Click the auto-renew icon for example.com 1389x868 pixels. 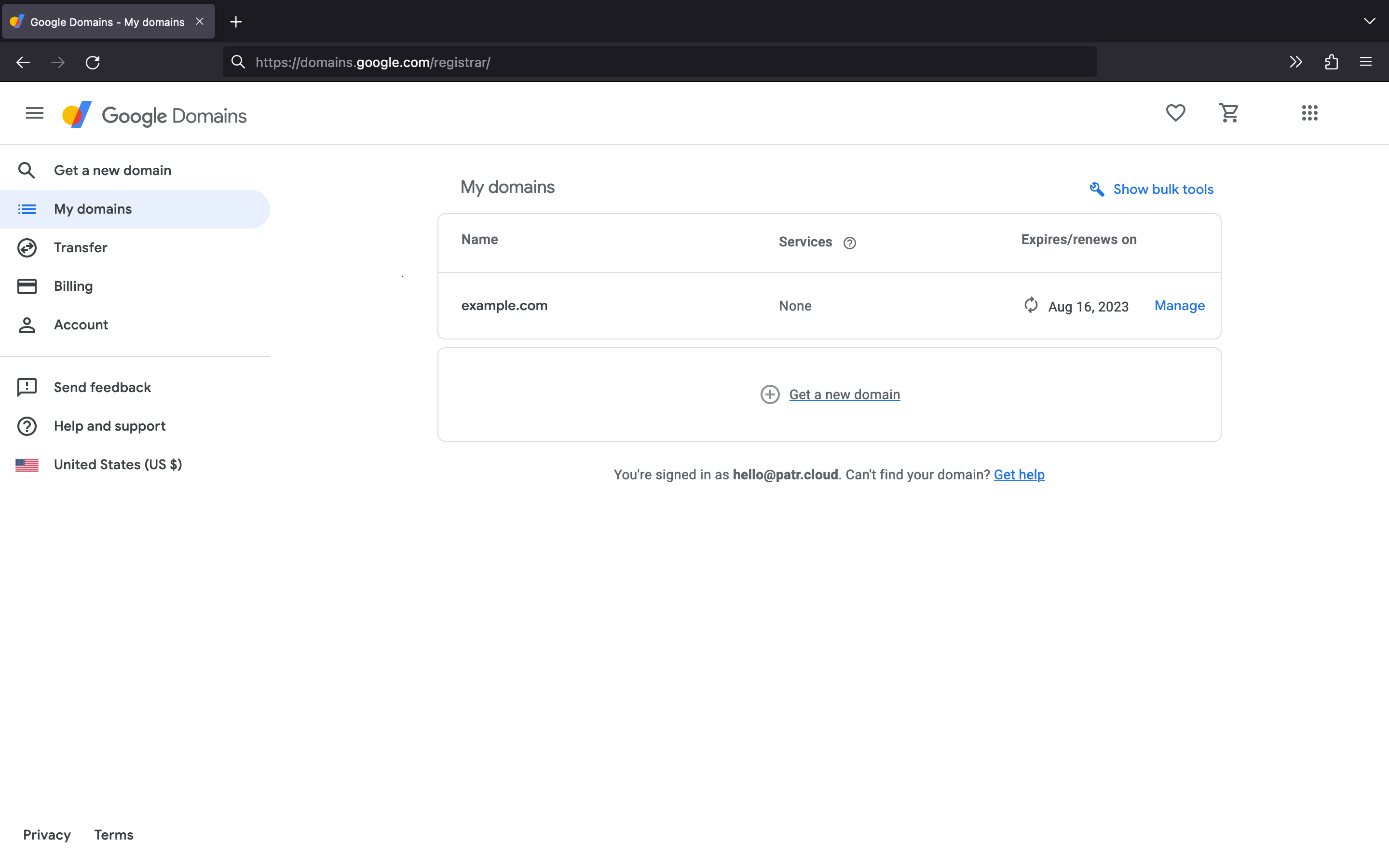1031,305
